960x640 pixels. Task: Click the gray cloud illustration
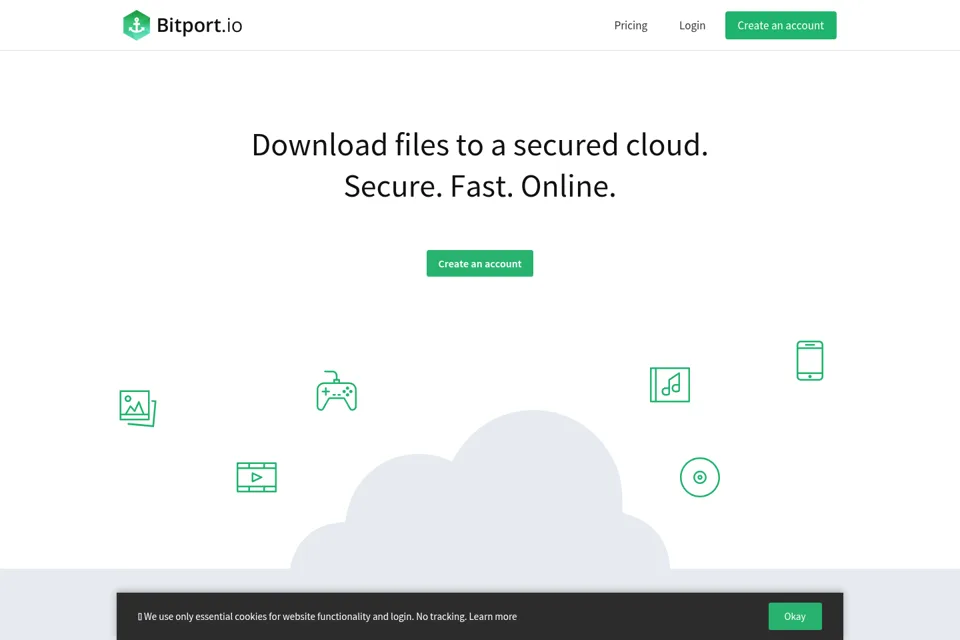click(x=480, y=490)
